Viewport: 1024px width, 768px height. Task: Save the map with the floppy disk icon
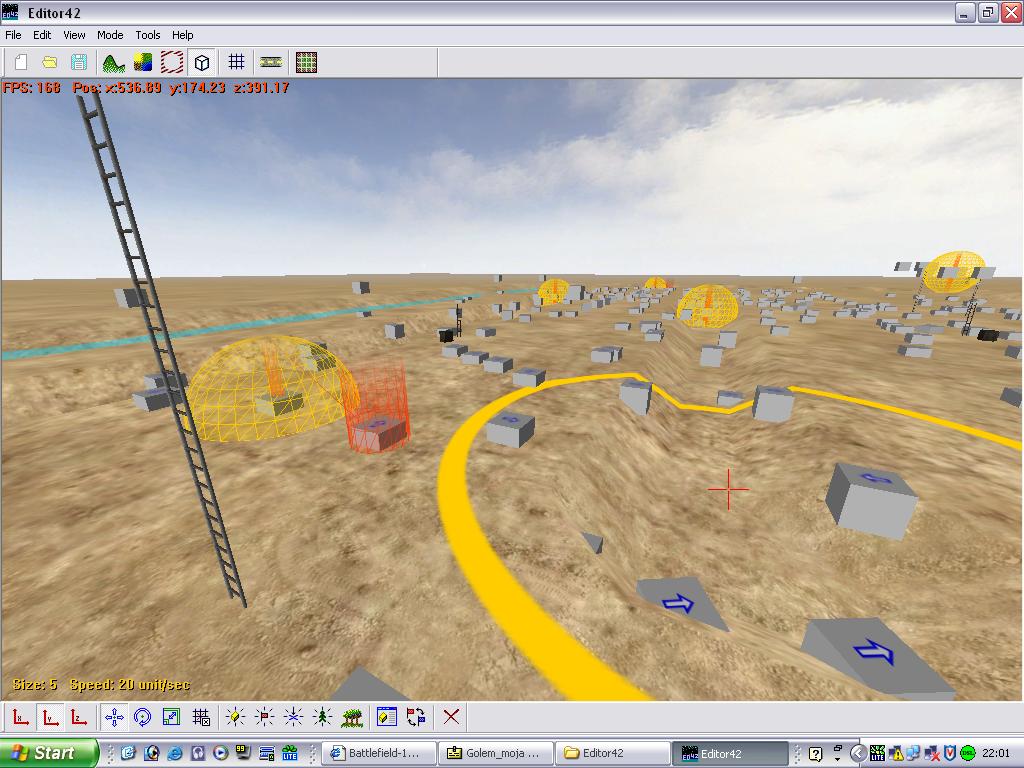point(78,62)
